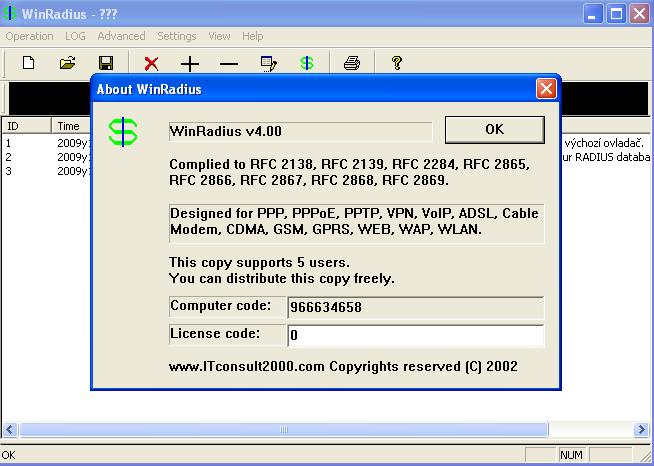This screenshot has width=654, height=466.
Task: Close the WinRadius main window
Action: pyautogui.click(x=640, y=14)
